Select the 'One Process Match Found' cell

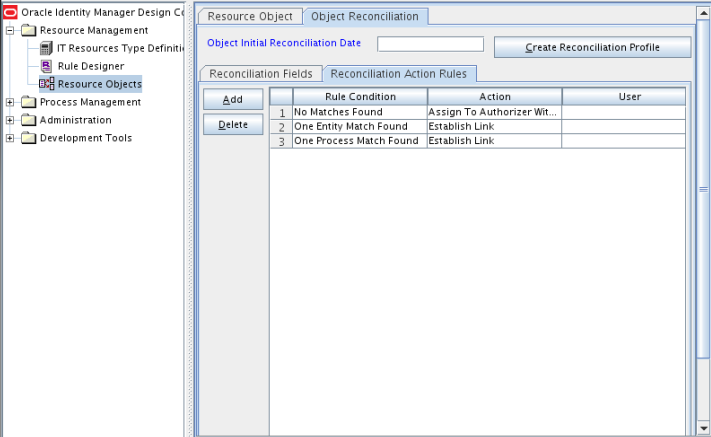[360, 141]
